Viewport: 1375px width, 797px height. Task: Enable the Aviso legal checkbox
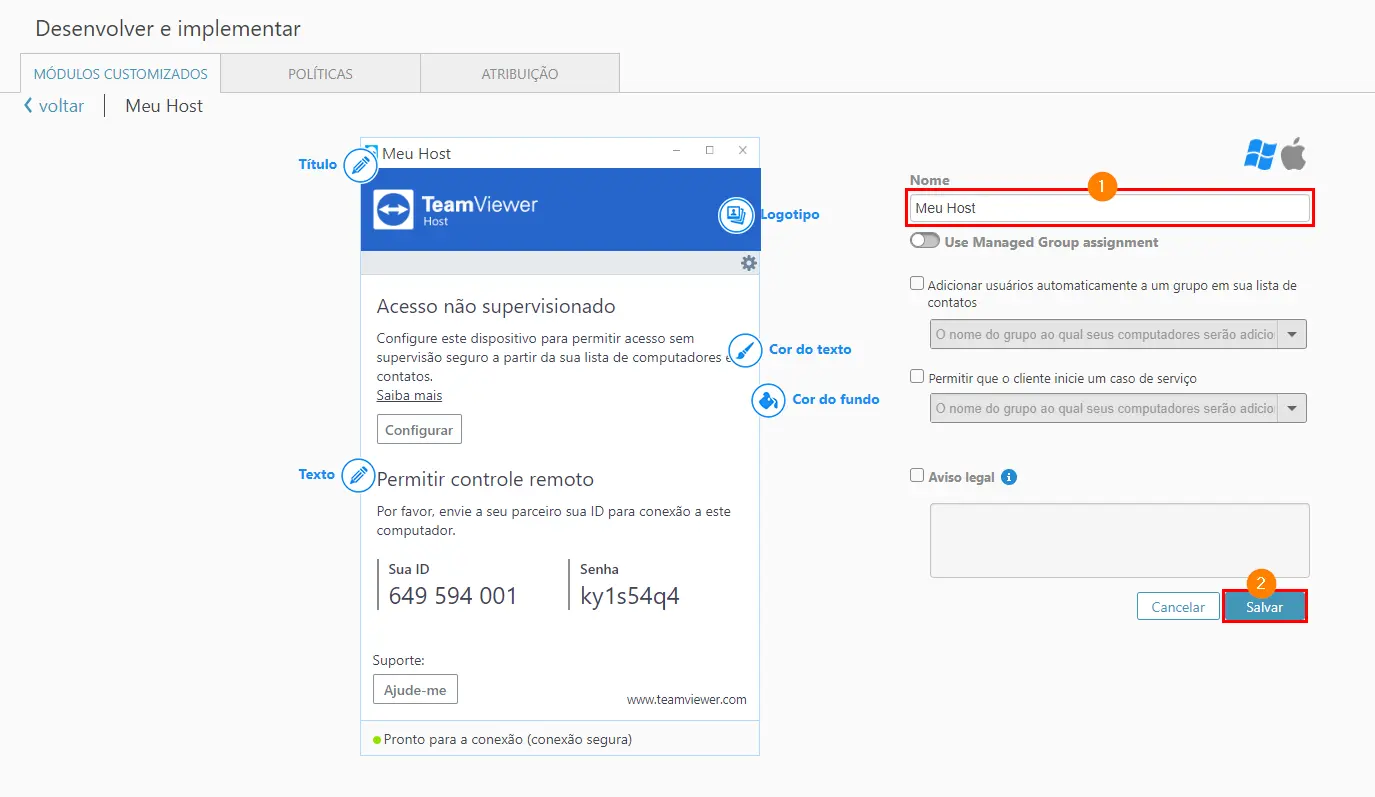(917, 476)
